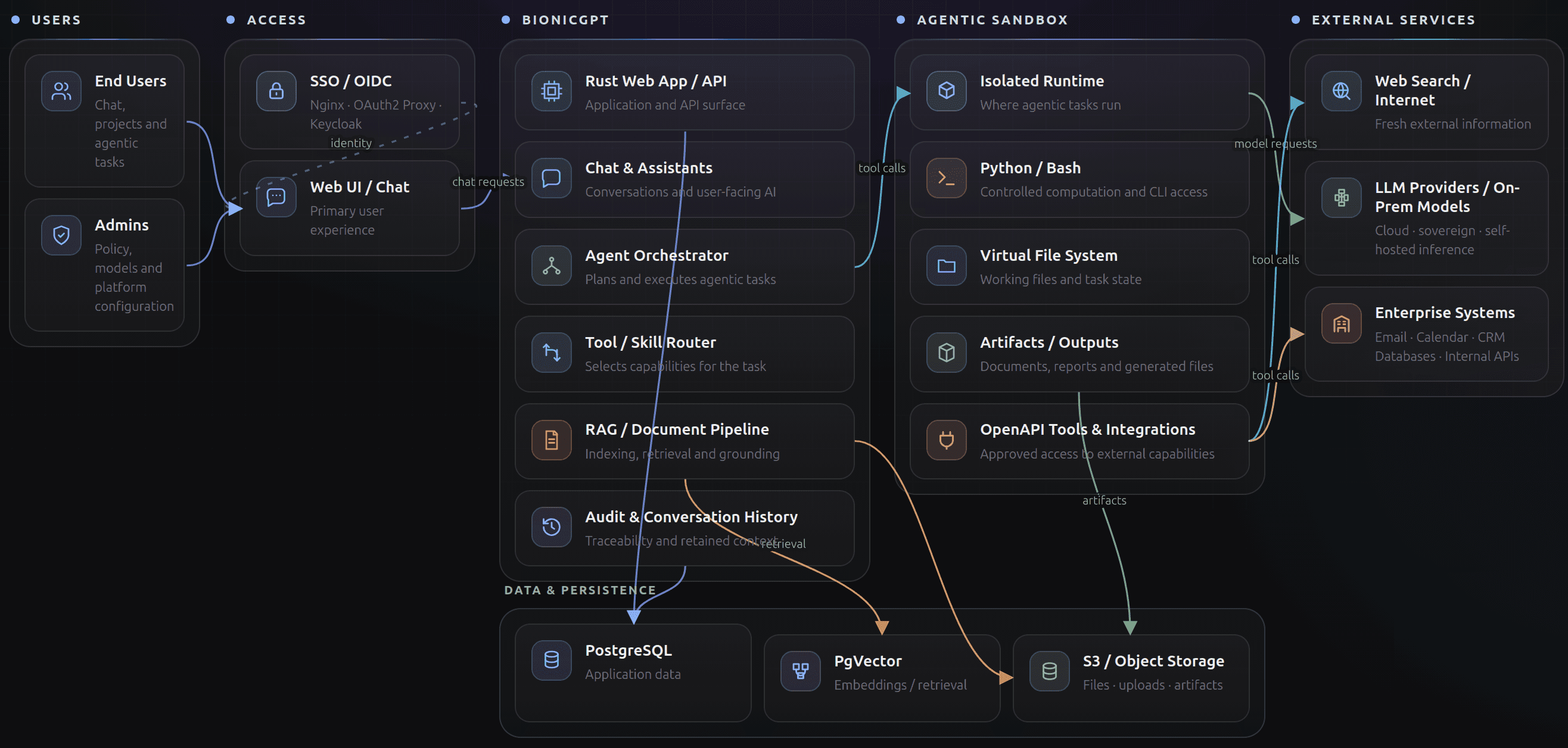Image resolution: width=1568 pixels, height=748 pixels.
Task: Select the Agent Orchestrator network icon
Action: [x=552, y=266]
